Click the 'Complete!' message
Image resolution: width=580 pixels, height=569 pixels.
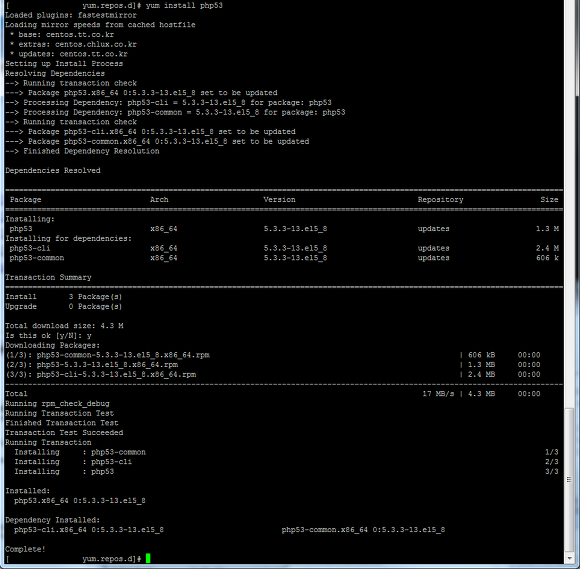tap(26, 549)
